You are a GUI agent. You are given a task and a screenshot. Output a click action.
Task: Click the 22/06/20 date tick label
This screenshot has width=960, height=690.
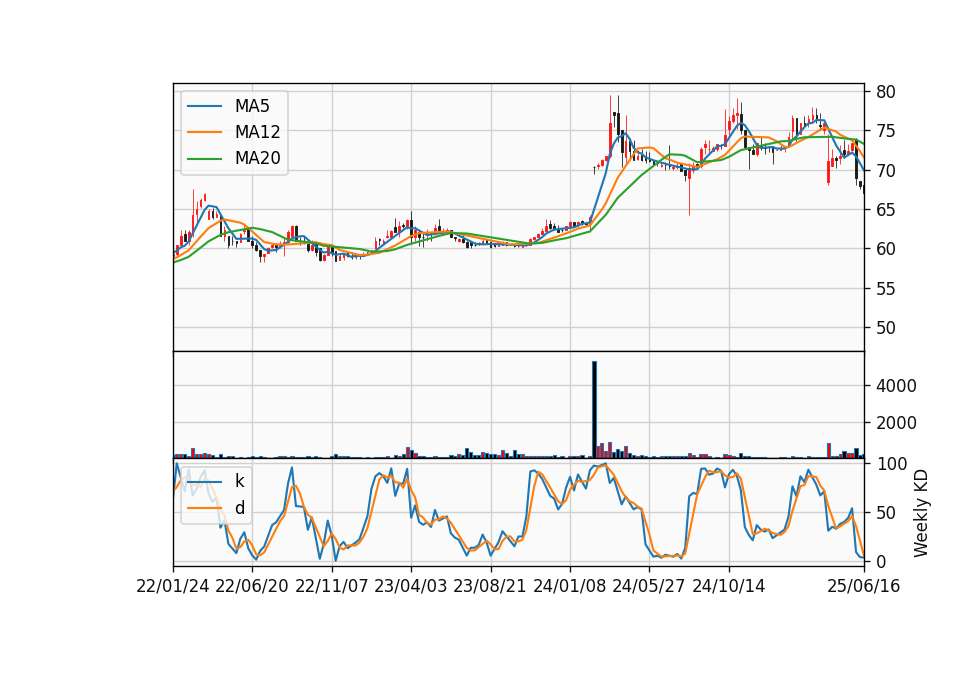(252, 587)
